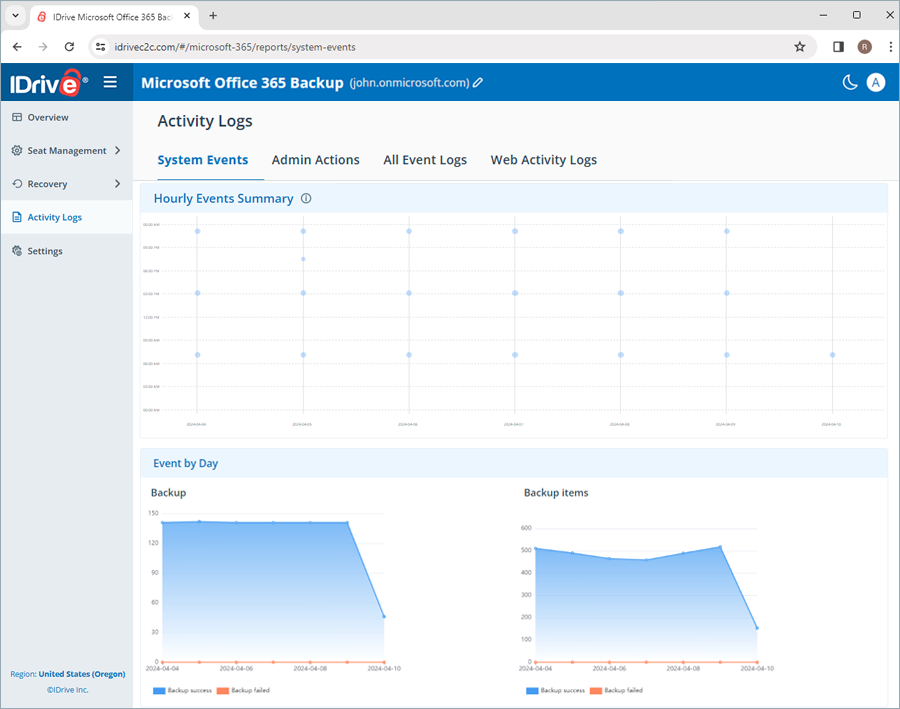
Task: Open the profile avatar menu
Action: [876, 82]
